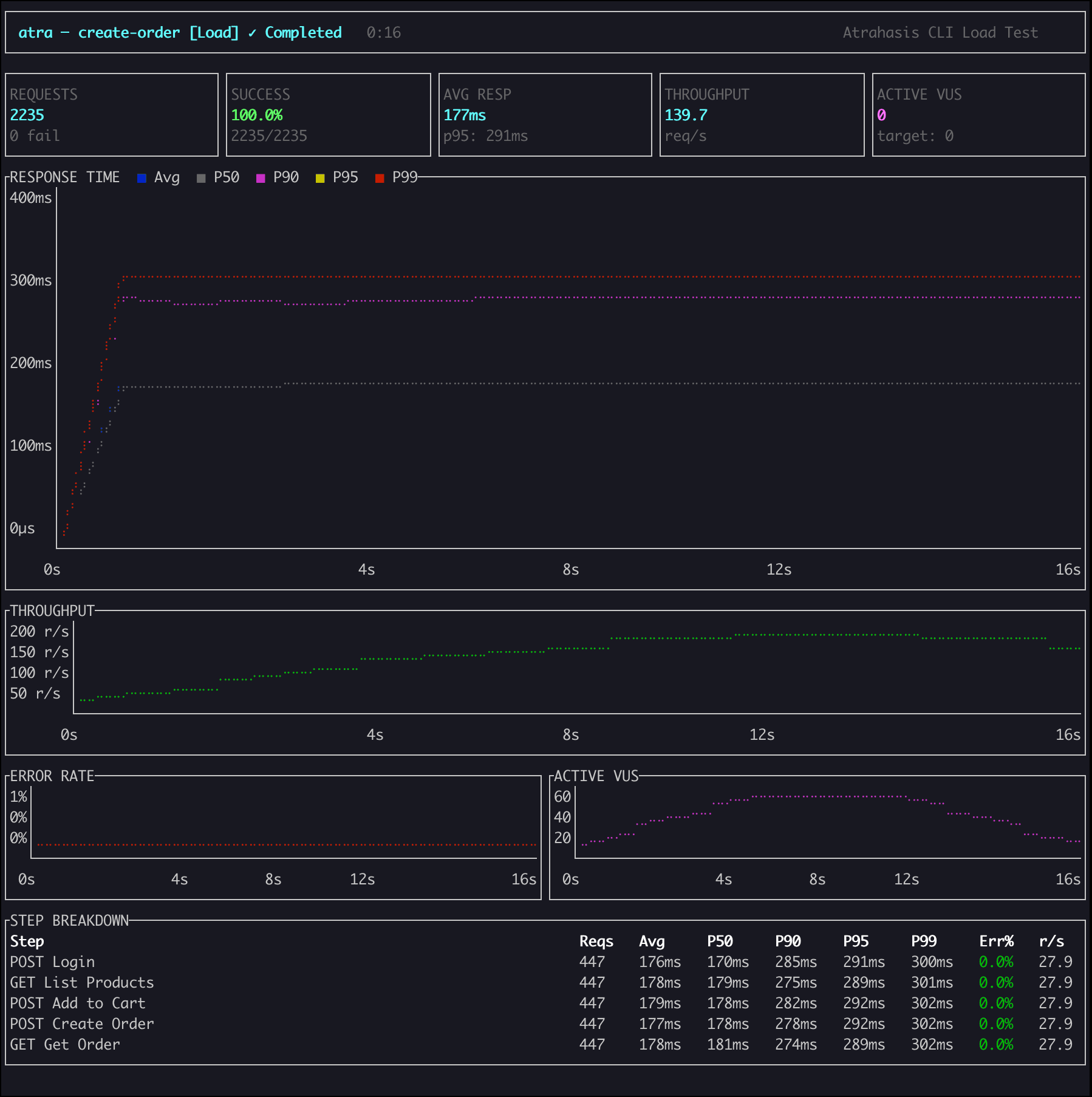The image size is (1092, 1097).
Task: Click the Reqs column header
Action: click(596, 942)
